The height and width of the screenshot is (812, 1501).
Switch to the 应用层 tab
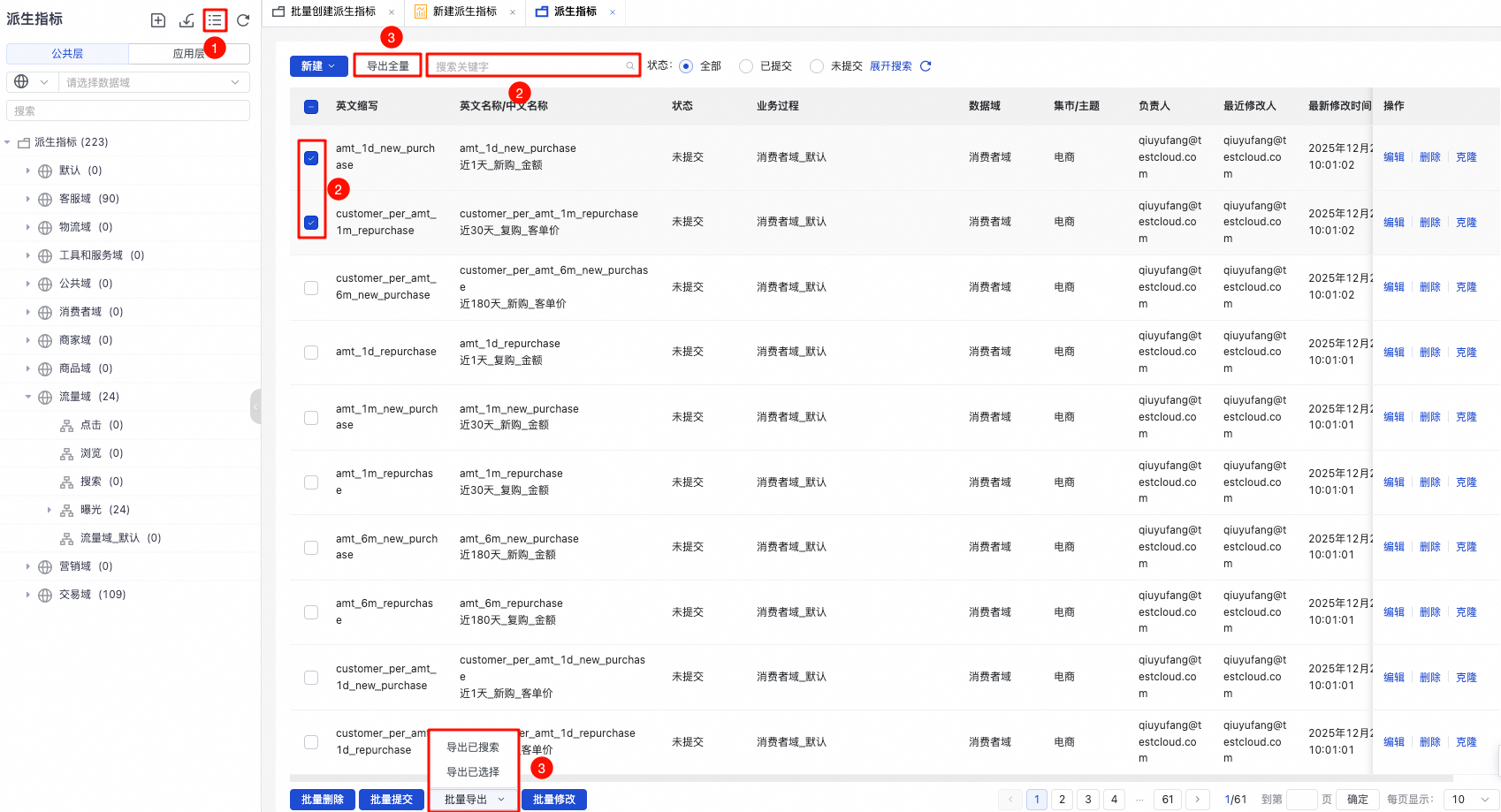pos(189,54)
